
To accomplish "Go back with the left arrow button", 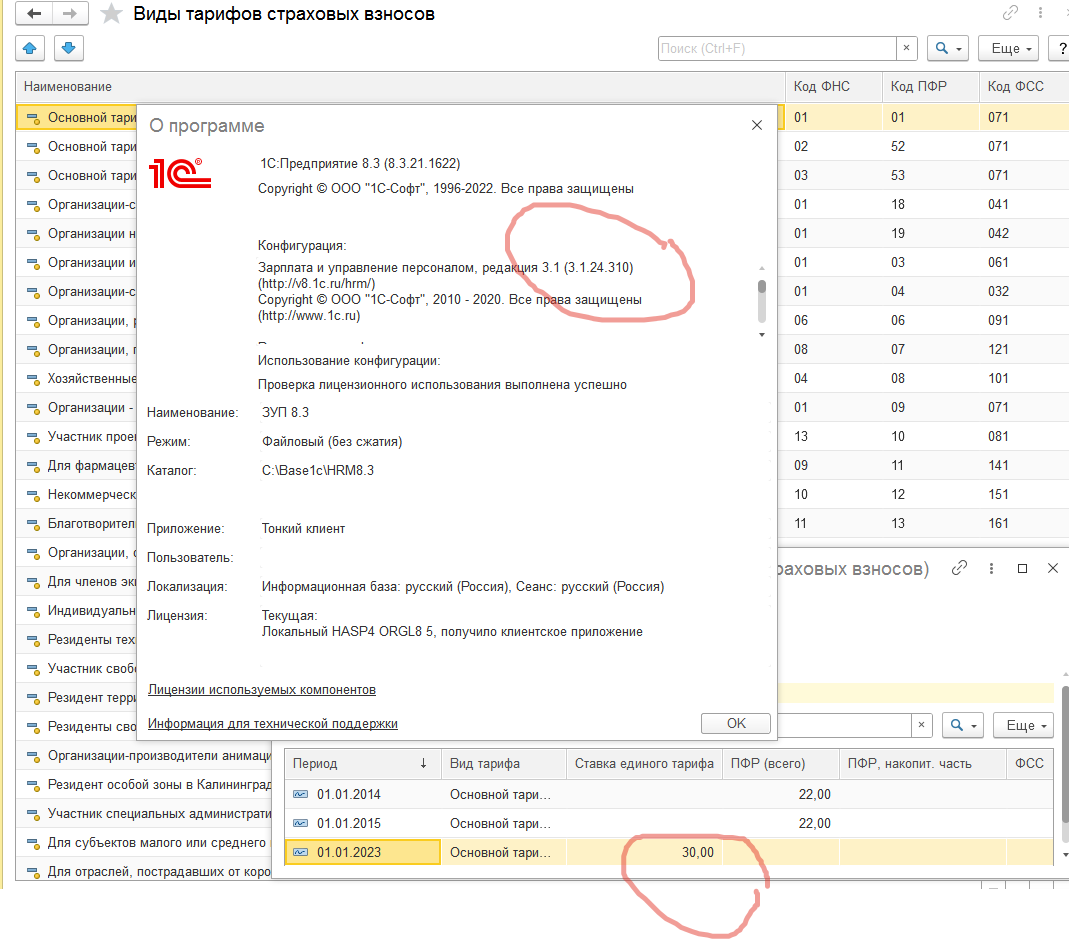I will (x=33, y=14).
